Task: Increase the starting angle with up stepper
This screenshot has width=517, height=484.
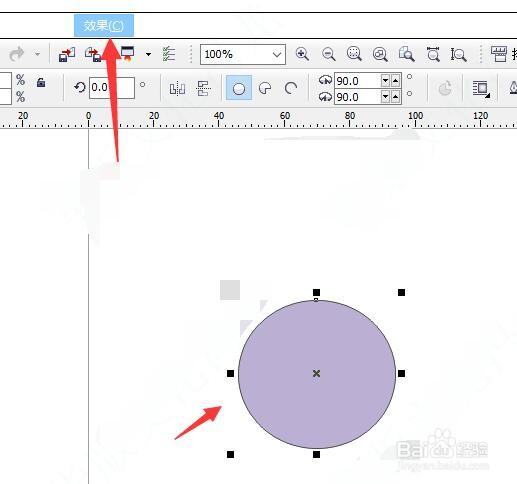Action: (x=395, y=81)
